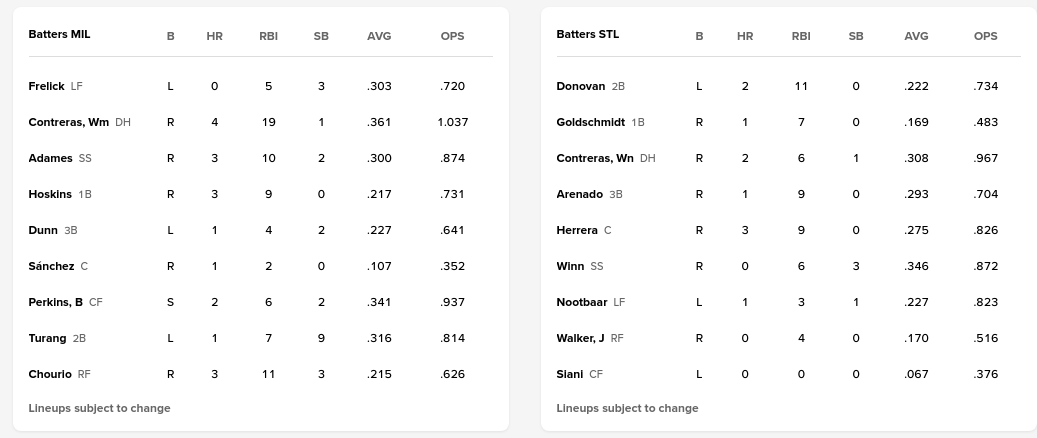Open Frelick's player page
Image resolution: width=1037 pixels, height=438 pixels.
(46, 86)
